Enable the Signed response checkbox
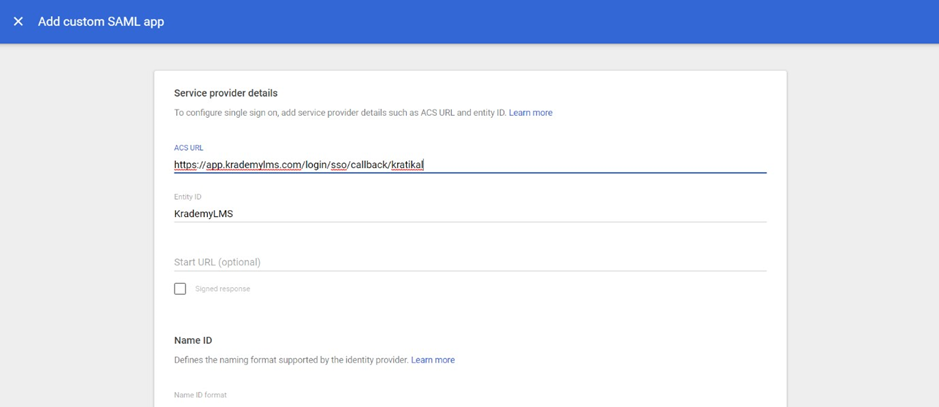939x407 pixels. (x=180, y=289)
